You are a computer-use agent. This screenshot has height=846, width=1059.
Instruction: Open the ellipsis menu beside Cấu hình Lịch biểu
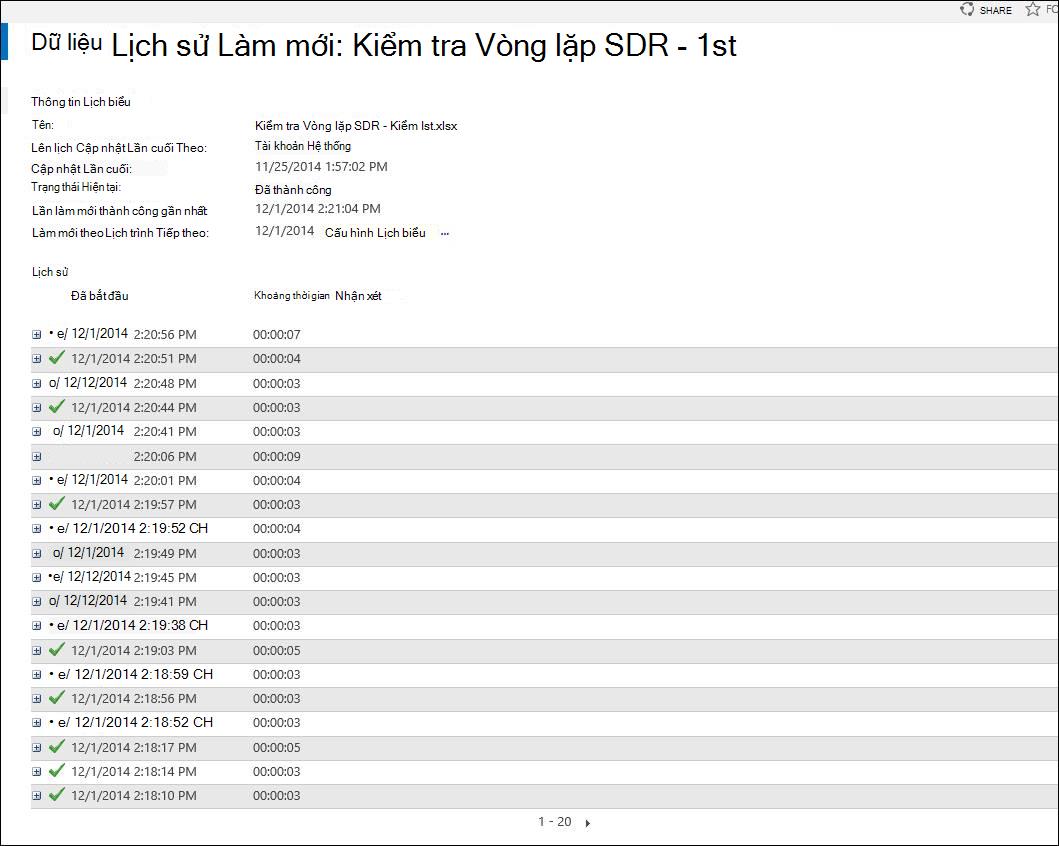(444, 234)
